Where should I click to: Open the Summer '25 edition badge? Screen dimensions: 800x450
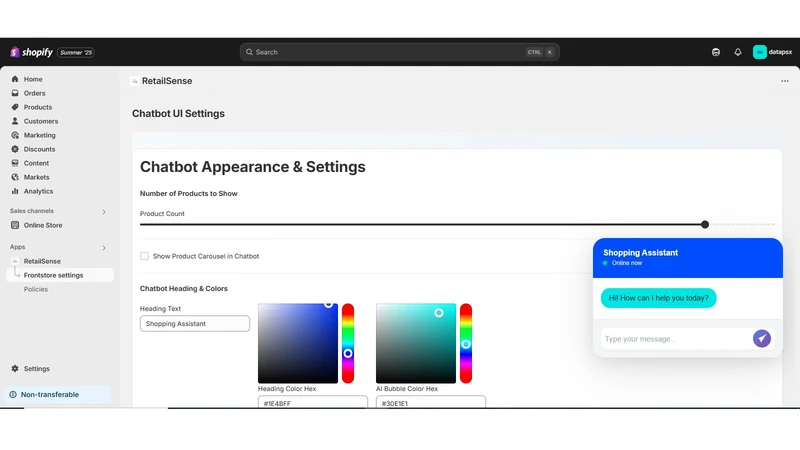(76, 53)
